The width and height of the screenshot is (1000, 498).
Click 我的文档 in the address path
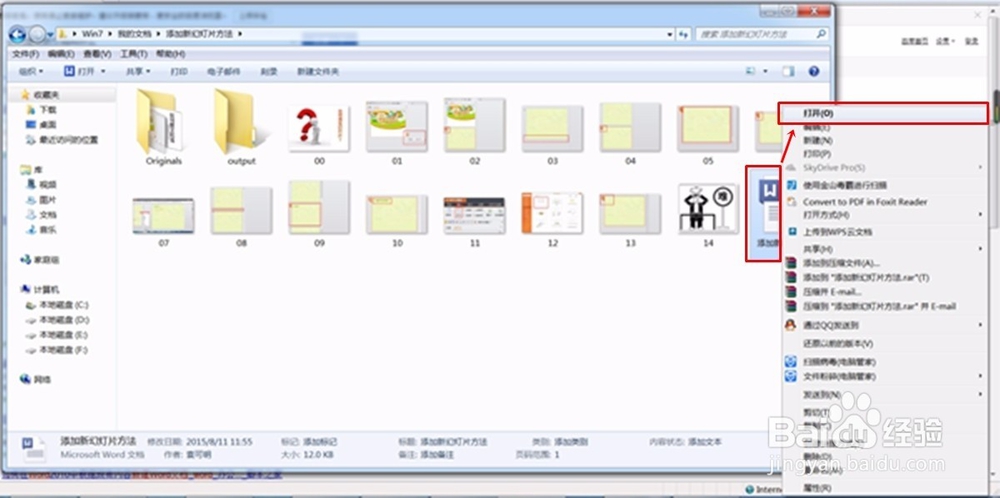point(134,33)
